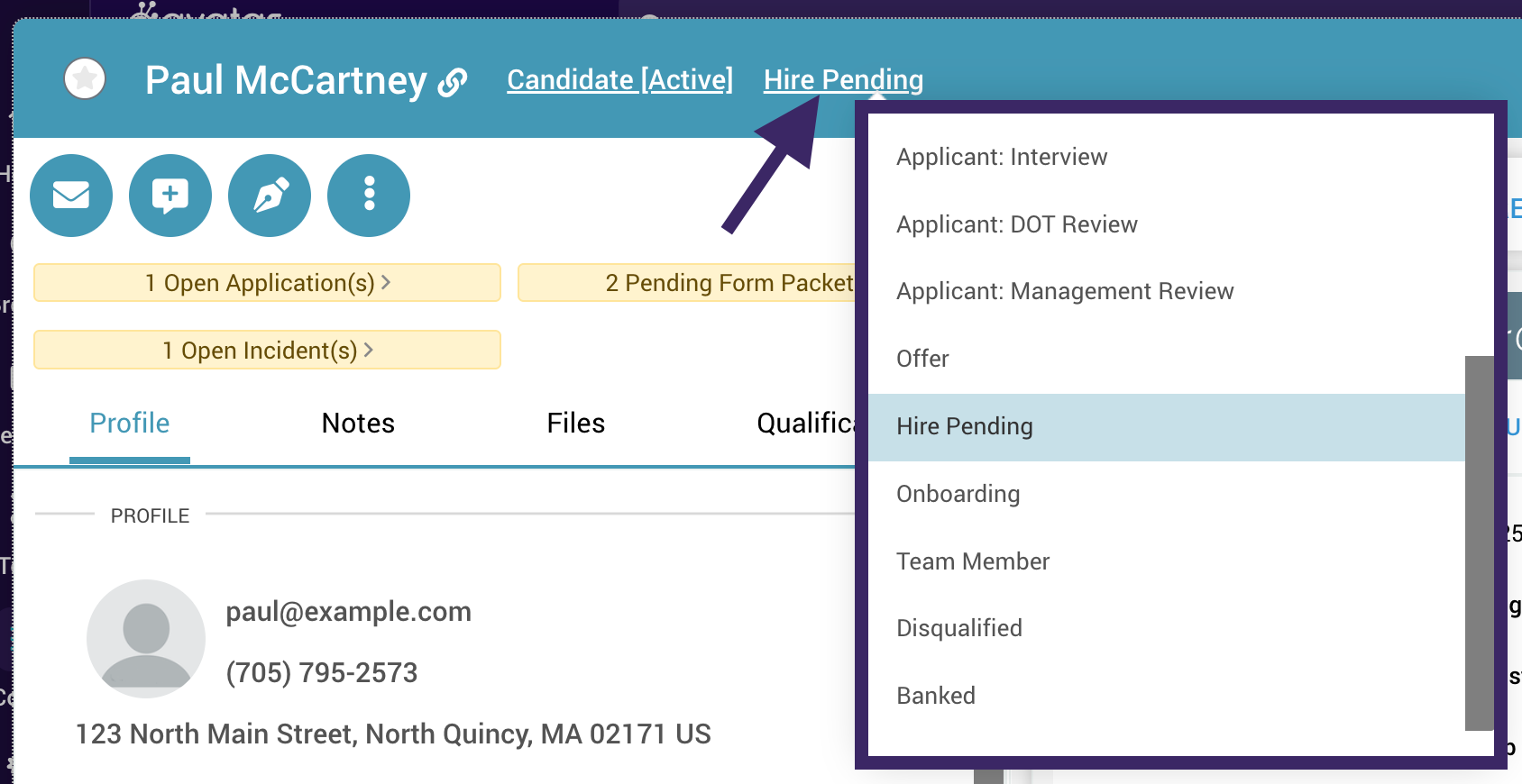Click the profile avatar placeholder image

click(x=145, y=639)
